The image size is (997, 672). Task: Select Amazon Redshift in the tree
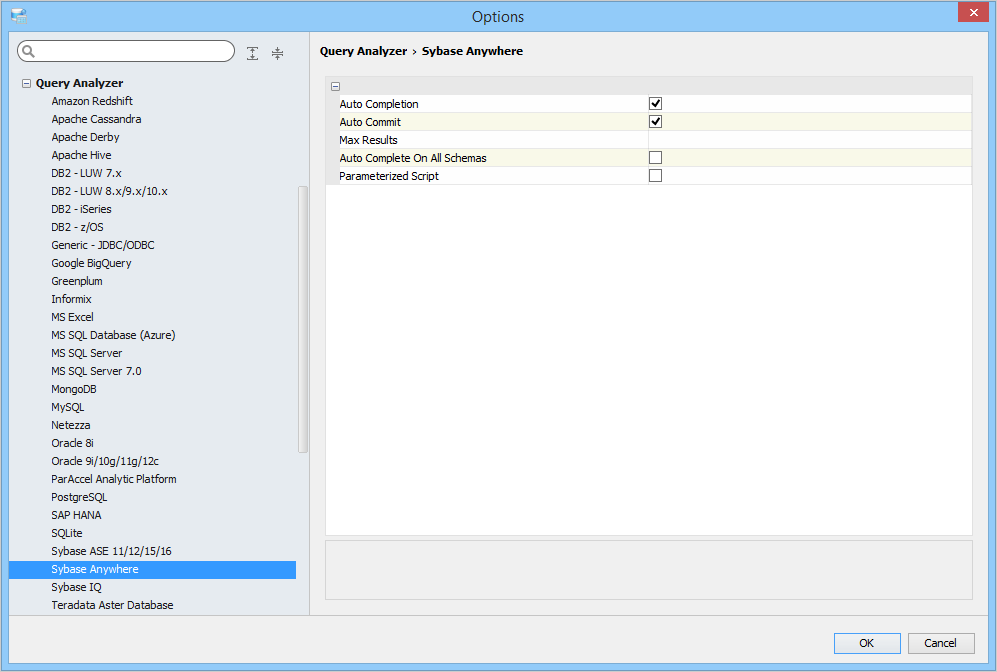tap(92, 101)
